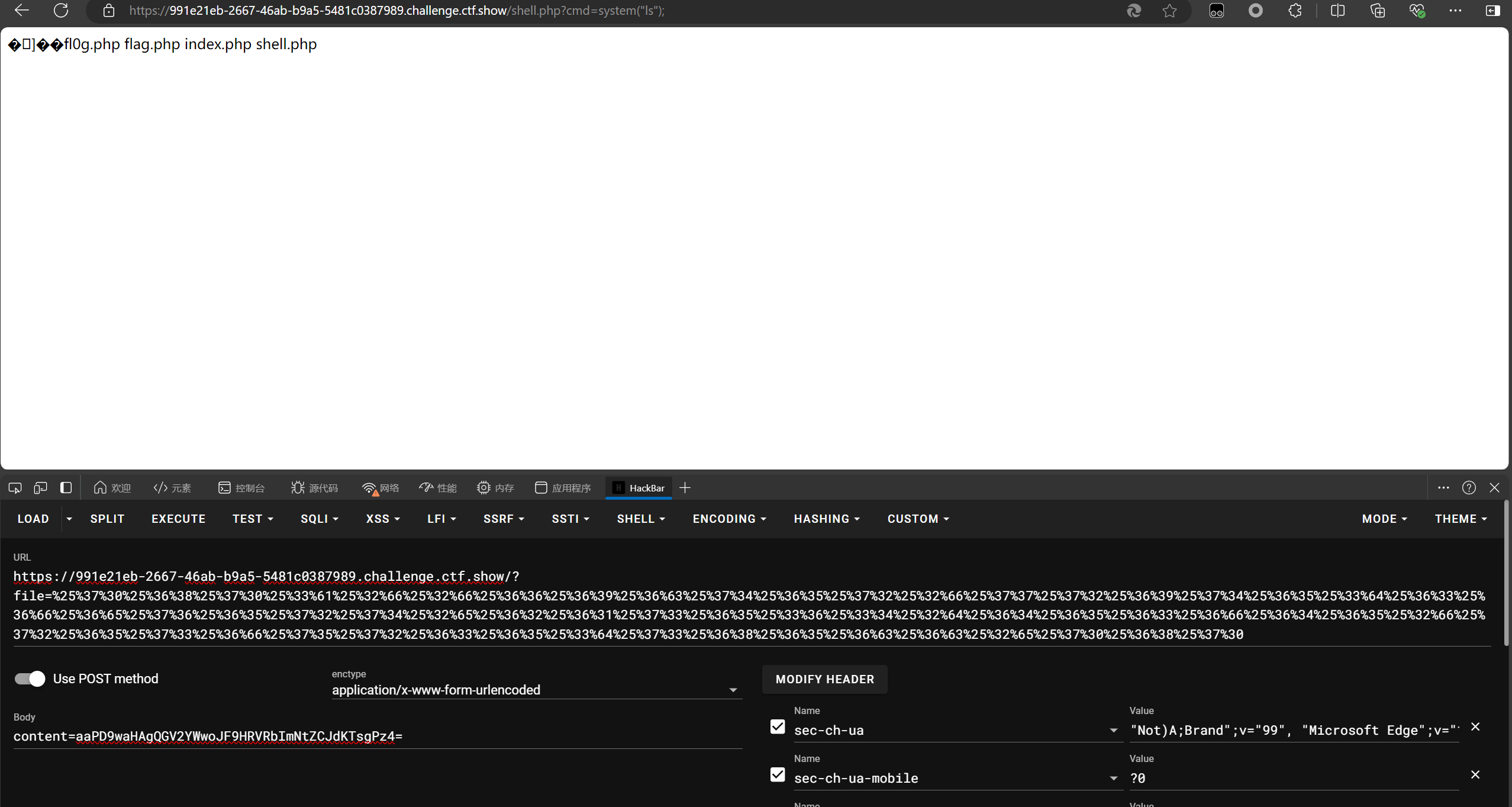Click the favorites star icon

tap(1169, 11)
